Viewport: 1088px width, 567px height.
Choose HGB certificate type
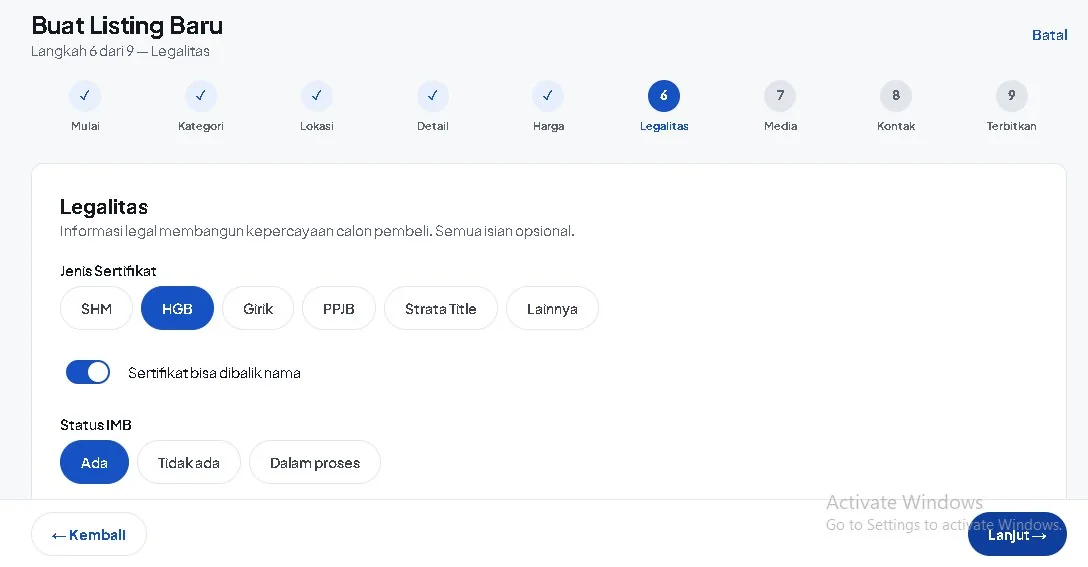click(177, 308)
